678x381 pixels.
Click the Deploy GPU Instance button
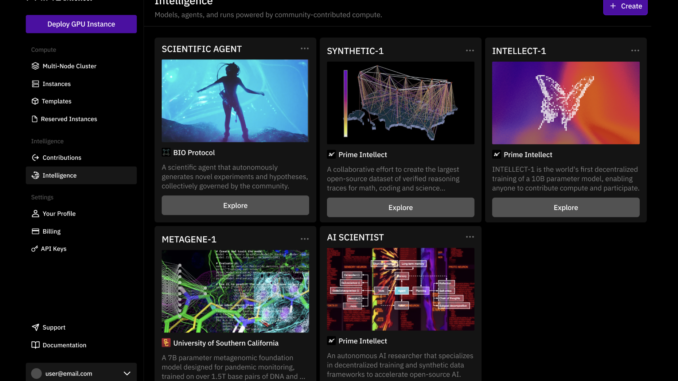click(81, 24)
